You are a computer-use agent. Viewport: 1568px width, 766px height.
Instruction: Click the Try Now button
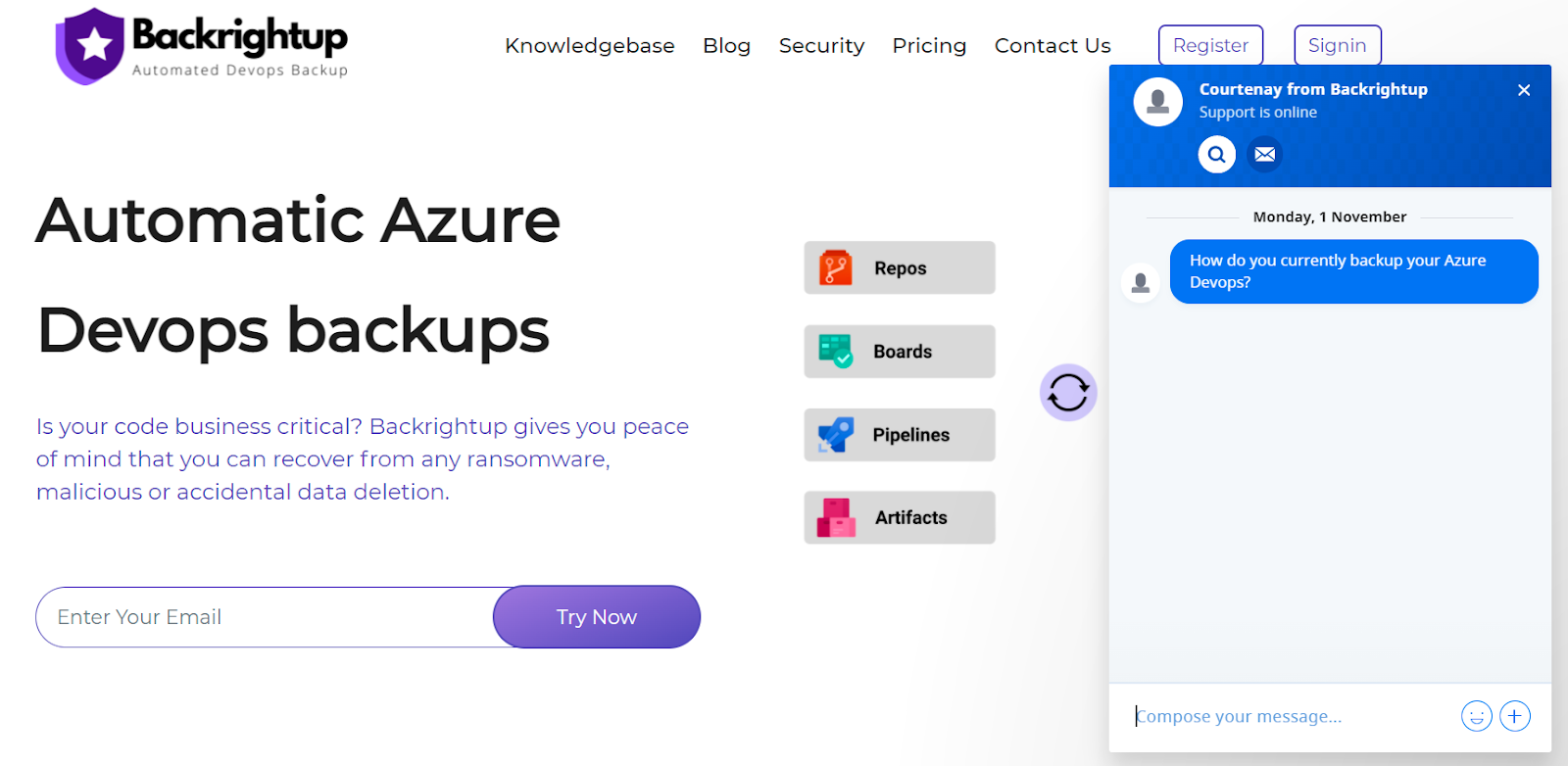pos(597,617)
